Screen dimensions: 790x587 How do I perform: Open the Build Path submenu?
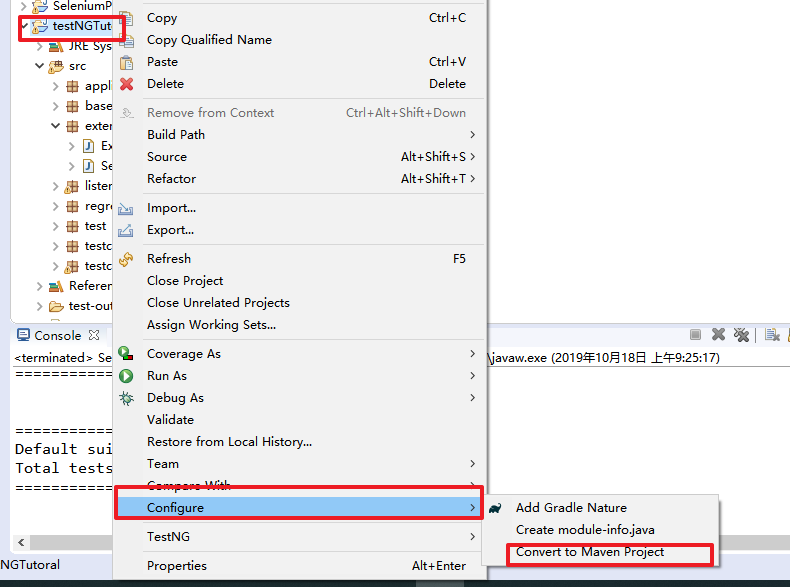coord(300,135)
